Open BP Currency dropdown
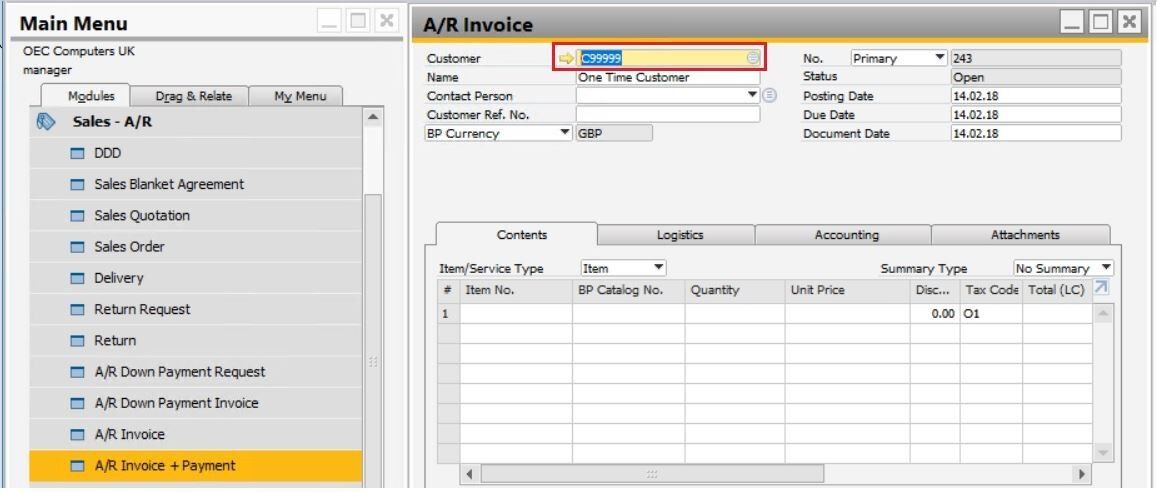The image size is (1157, 492). coord(565,133)
